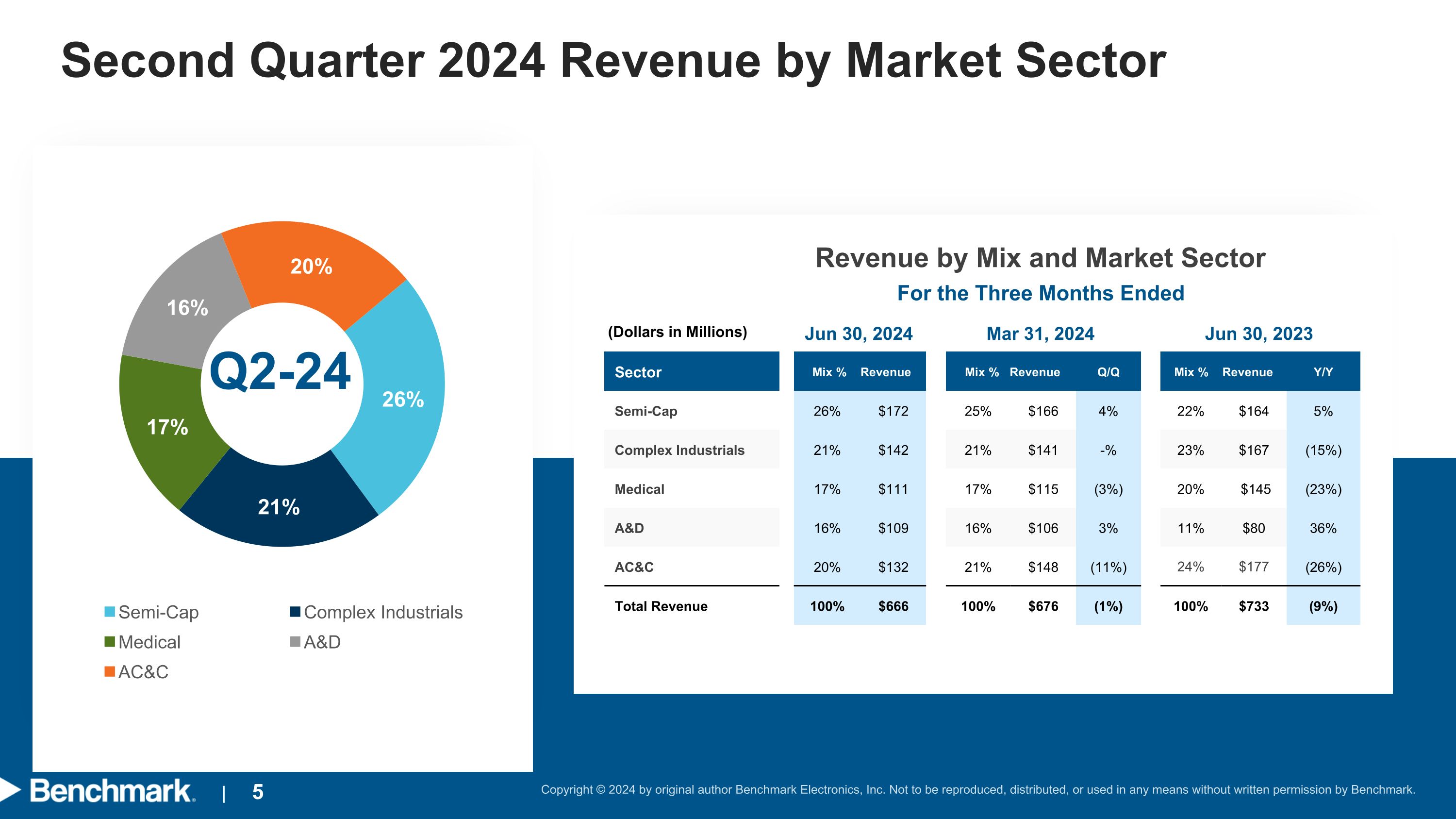Click the Total Revenue $666 cell
Image resolution: width=1456 pixels, height=819 pixels.
pos(893,606)
